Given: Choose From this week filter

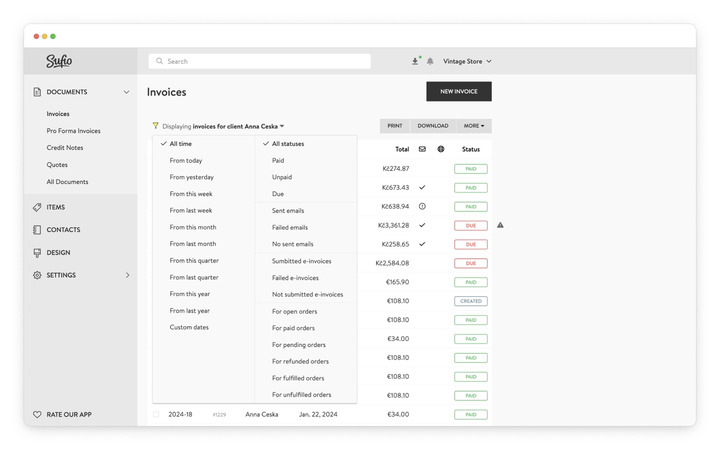Looking at the screenshot, I should pos(191,194).
